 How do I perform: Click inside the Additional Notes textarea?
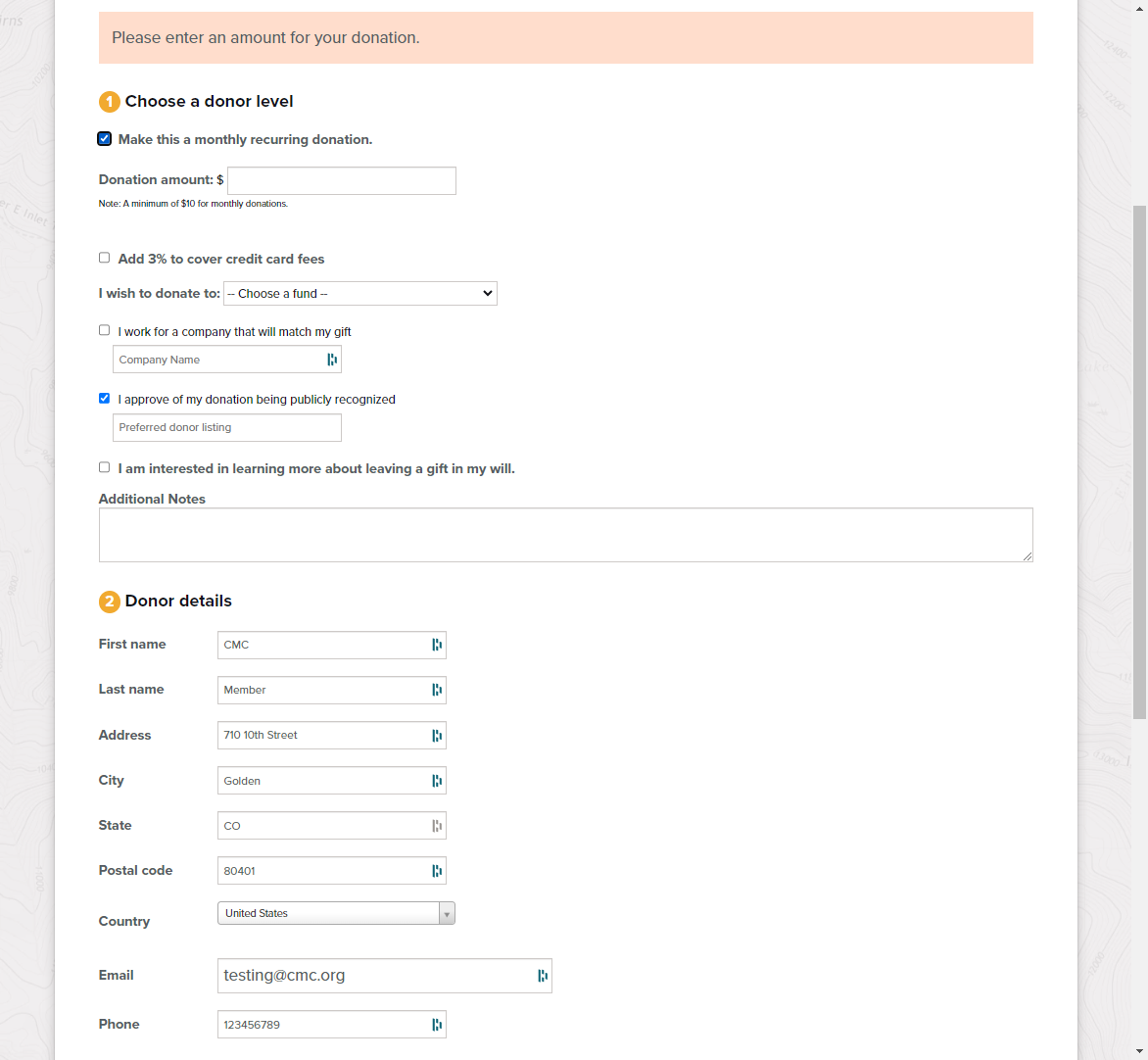tap(566, 535)
